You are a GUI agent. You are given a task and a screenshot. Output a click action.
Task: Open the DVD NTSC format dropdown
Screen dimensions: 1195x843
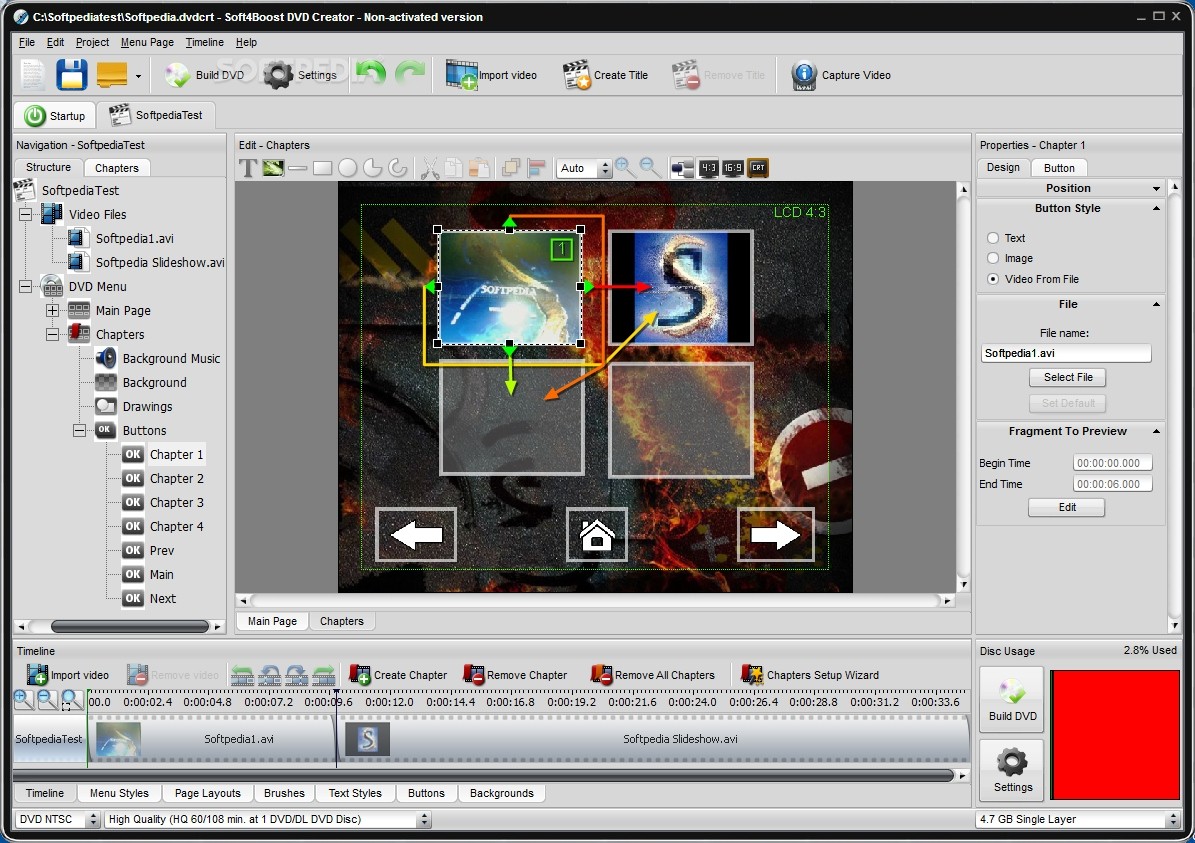[x=94, y=819]
